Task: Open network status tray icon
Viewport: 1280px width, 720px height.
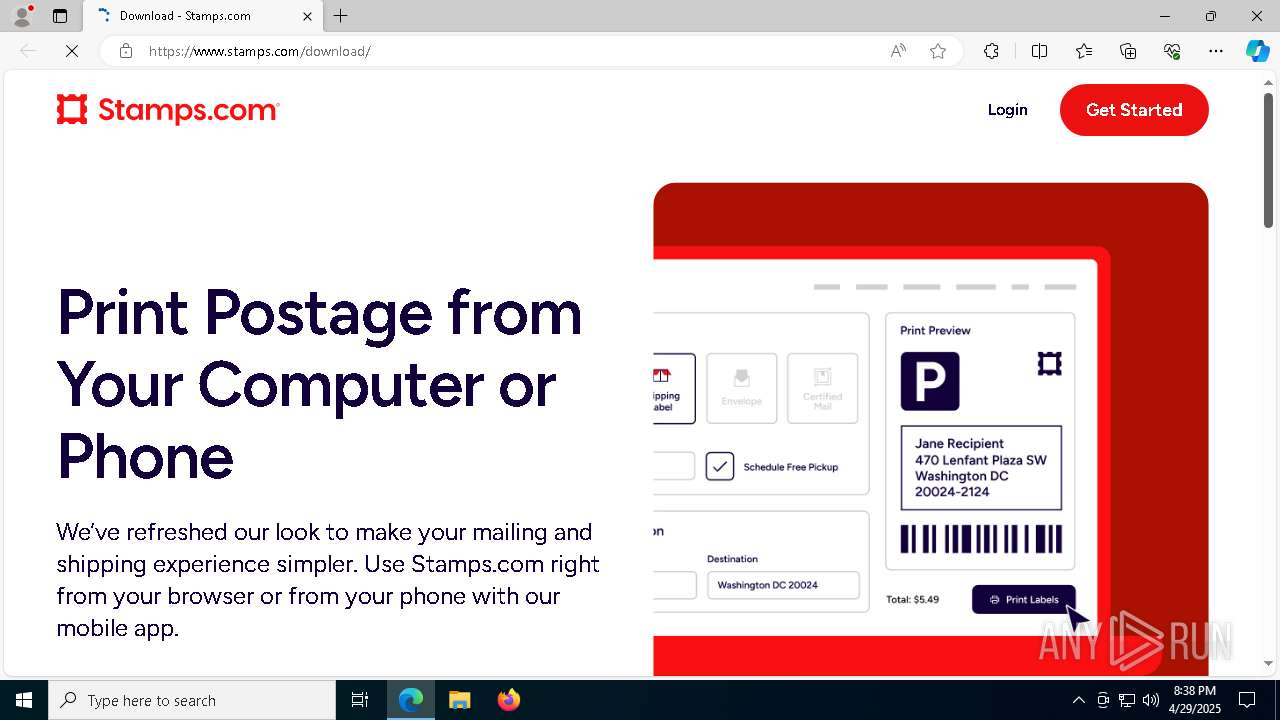Action: [x=1127, y=700]
